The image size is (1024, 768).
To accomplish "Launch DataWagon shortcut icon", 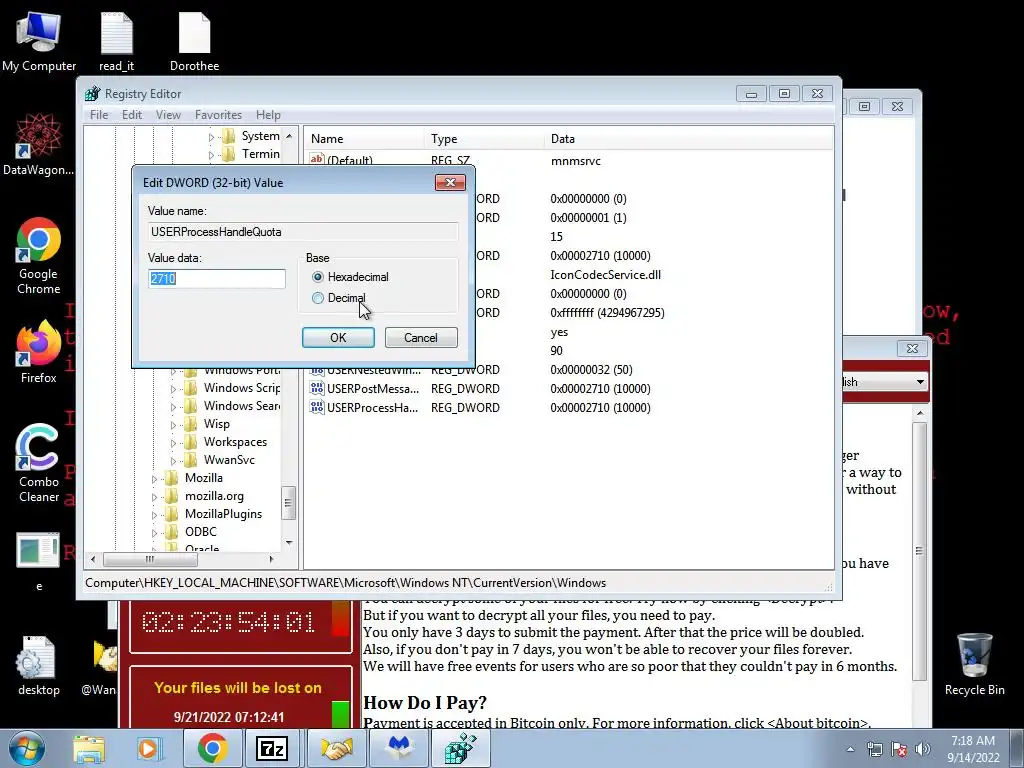I will point(38,144).
